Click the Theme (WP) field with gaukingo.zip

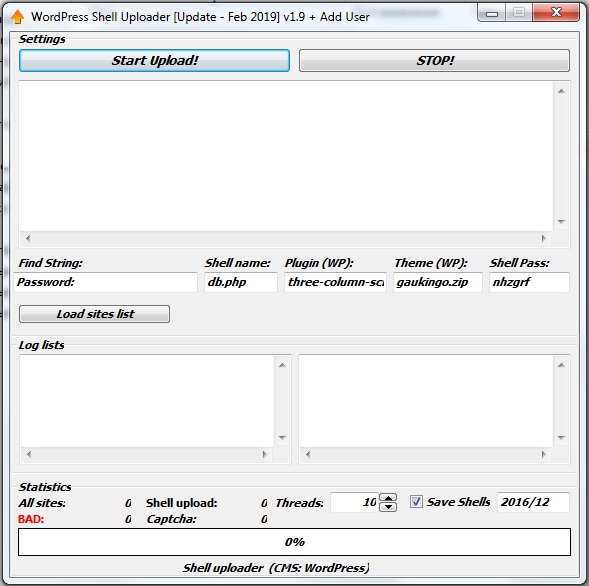click(x=438, y=282)
